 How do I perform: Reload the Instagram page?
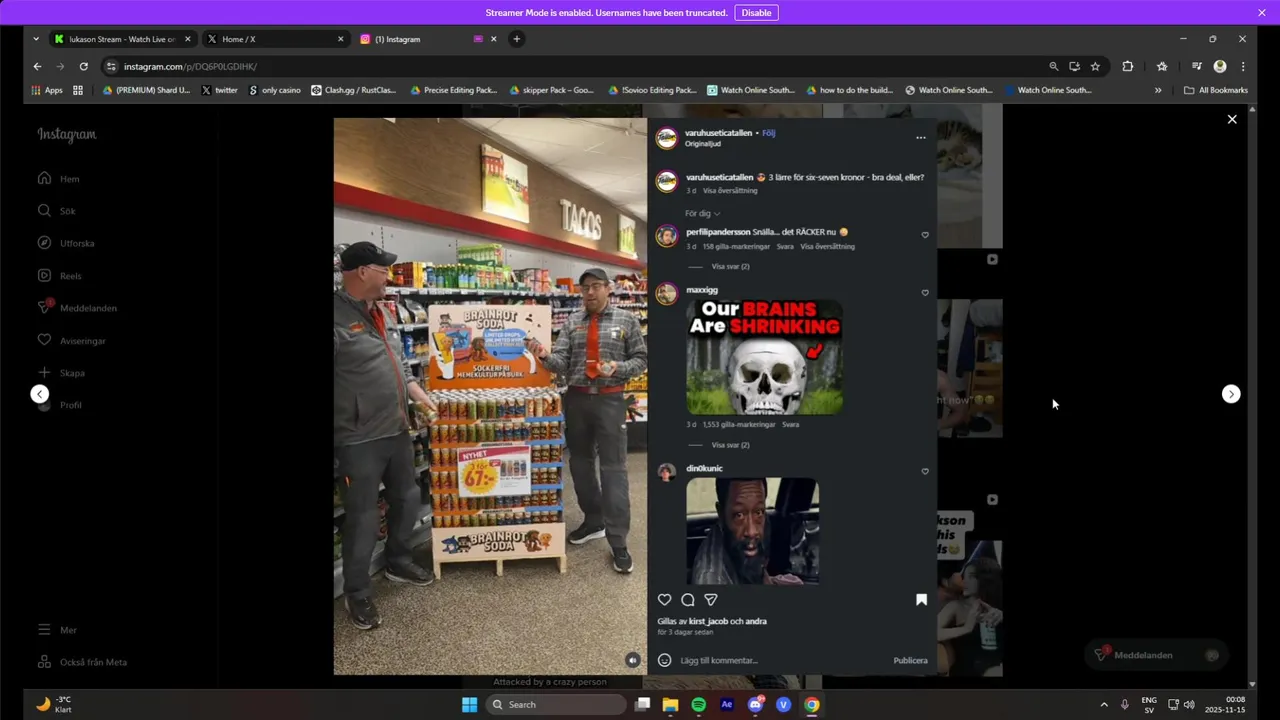[84, 66]
